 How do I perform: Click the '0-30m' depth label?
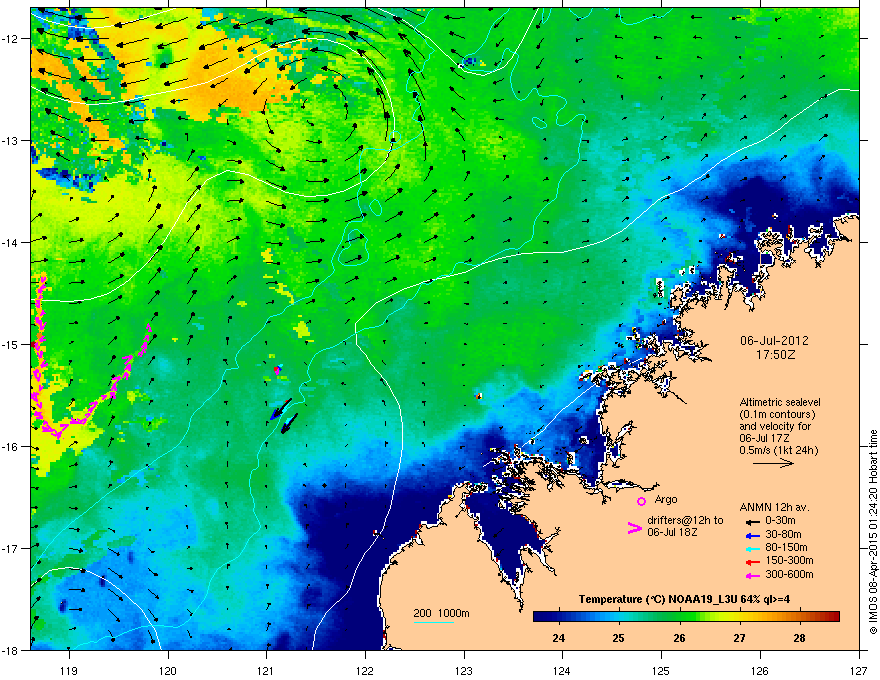(x=780, y=520)
